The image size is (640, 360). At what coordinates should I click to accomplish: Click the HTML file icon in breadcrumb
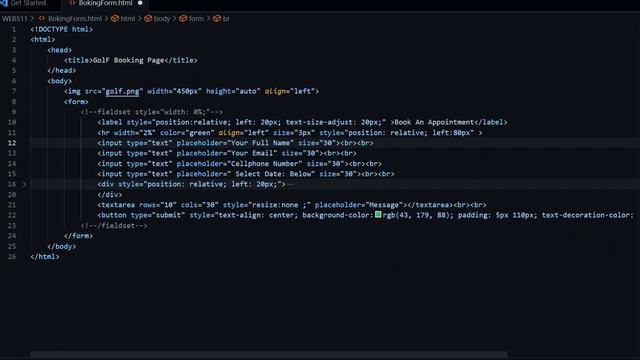coord(42,19)
